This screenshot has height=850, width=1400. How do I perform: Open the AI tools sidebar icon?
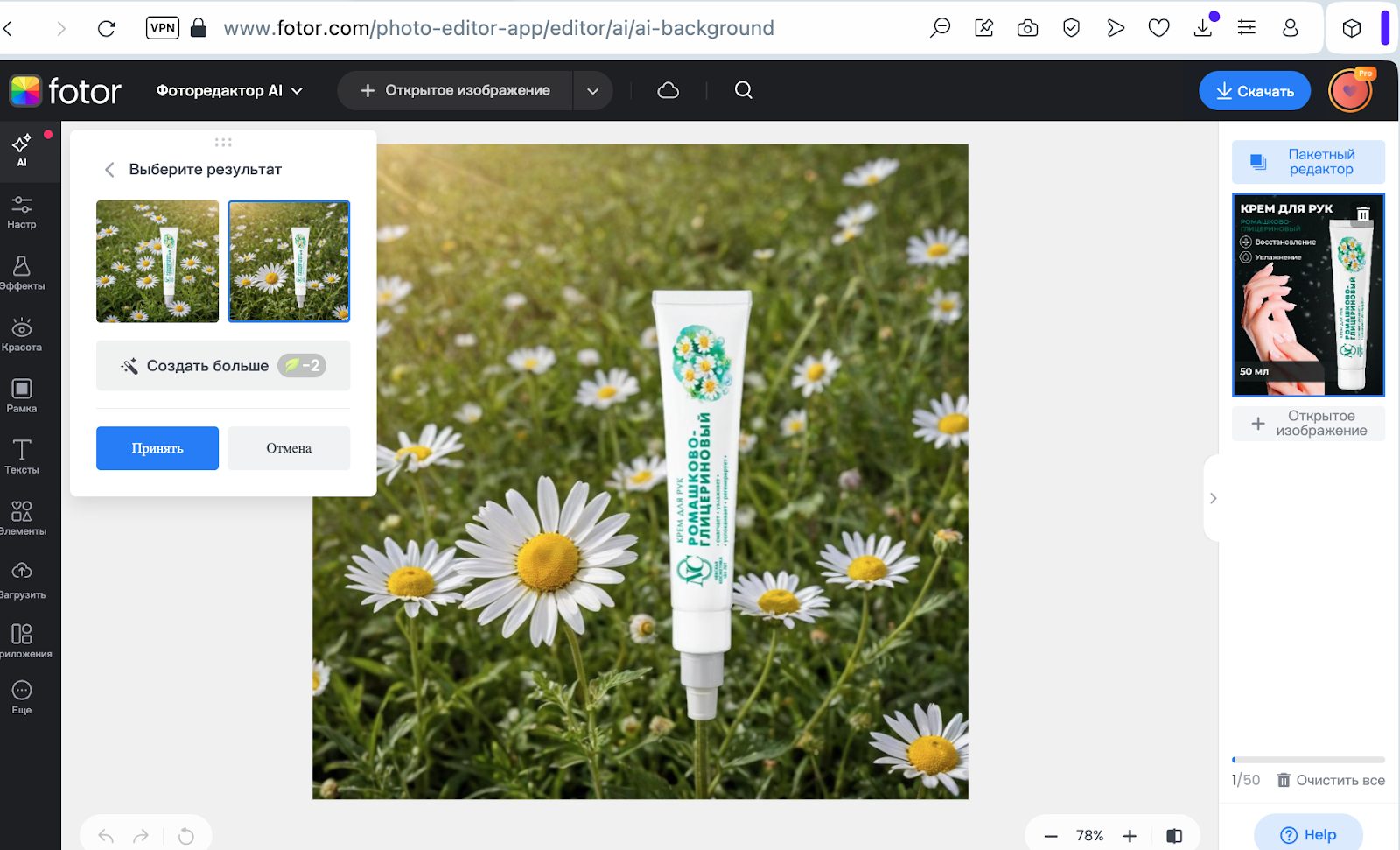(22, 150)
